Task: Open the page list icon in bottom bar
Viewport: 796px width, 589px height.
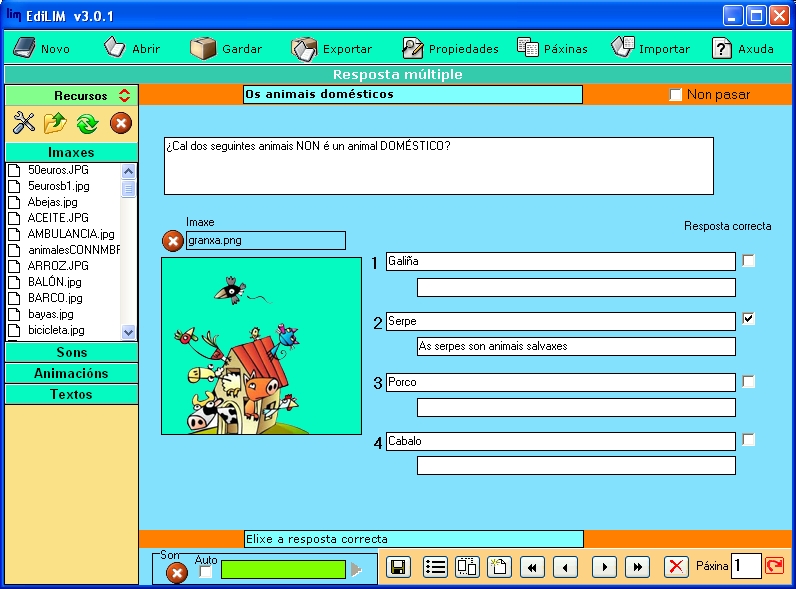Action: pos(435,567)
